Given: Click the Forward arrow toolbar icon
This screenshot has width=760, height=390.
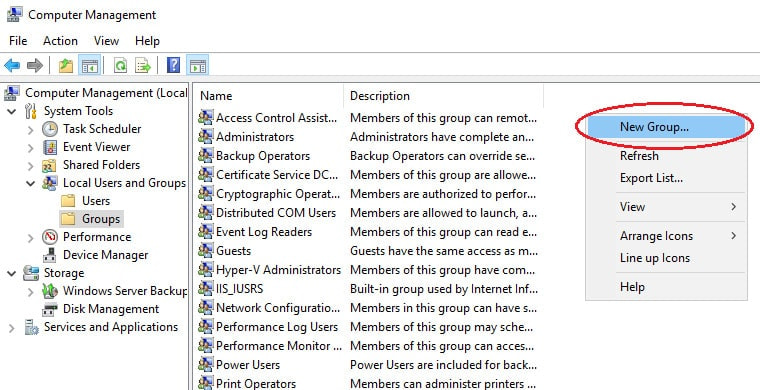Looking at the screenshot, I should click(34, 65).
